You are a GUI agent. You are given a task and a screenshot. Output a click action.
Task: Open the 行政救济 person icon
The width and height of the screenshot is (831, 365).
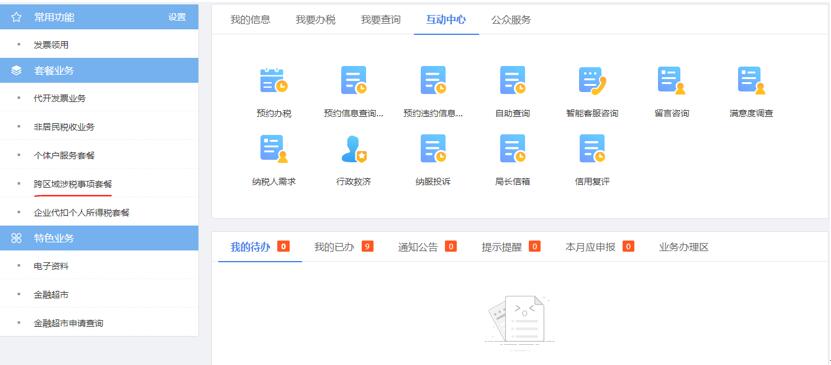(353, 149)
